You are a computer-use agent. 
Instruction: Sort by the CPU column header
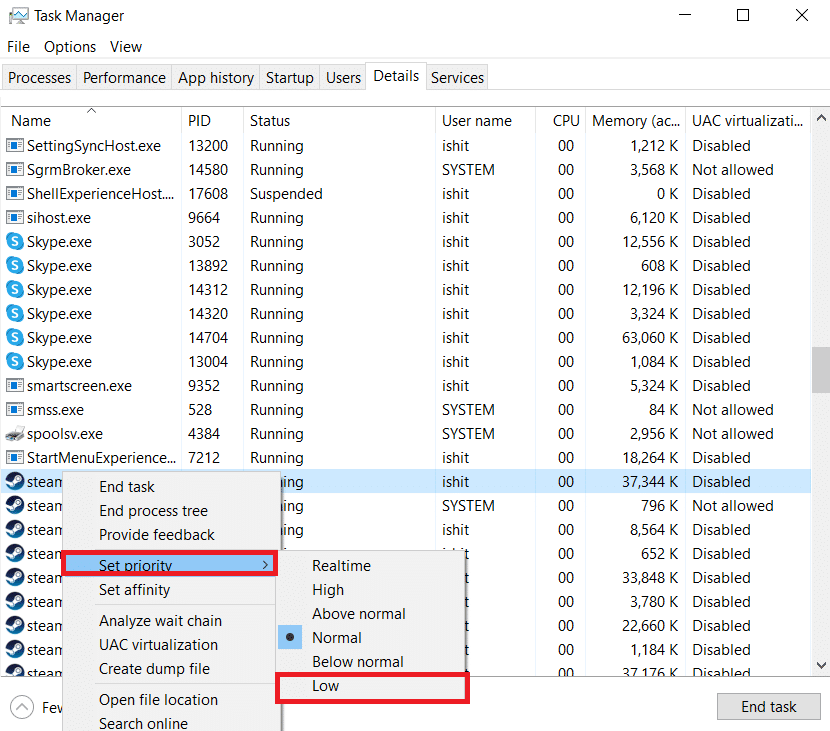coord(561,121)
